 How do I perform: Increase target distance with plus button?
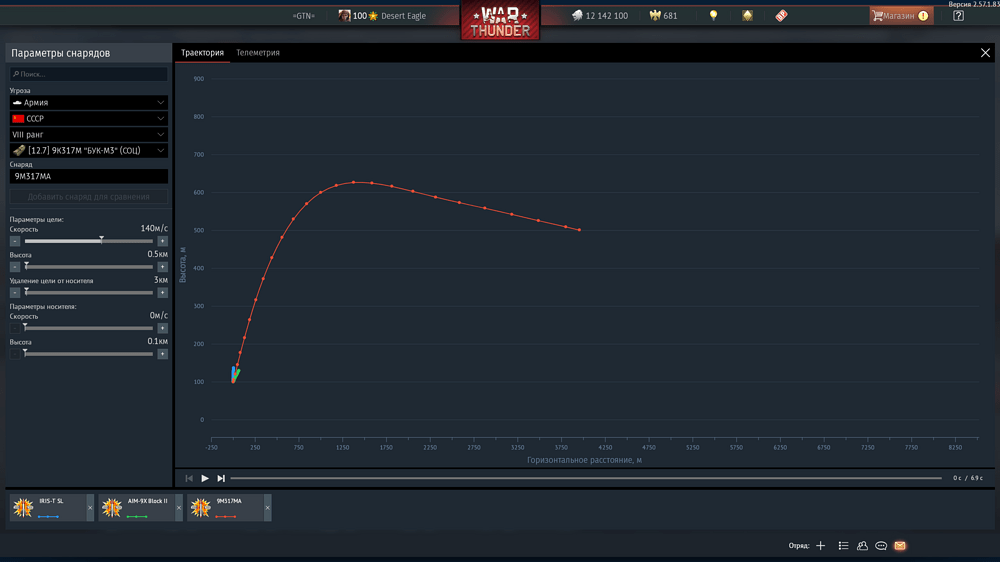[163, 293]
